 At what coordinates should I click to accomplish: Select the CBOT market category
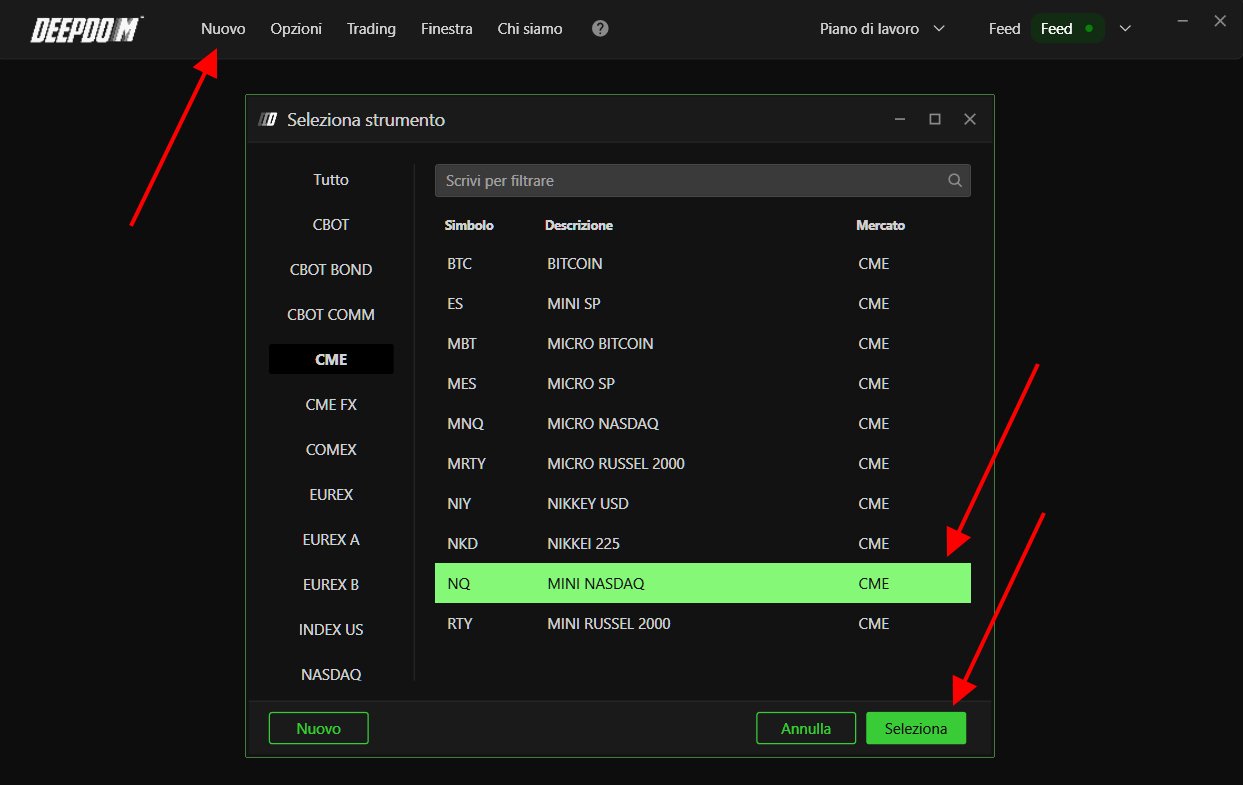click(331, 225)
